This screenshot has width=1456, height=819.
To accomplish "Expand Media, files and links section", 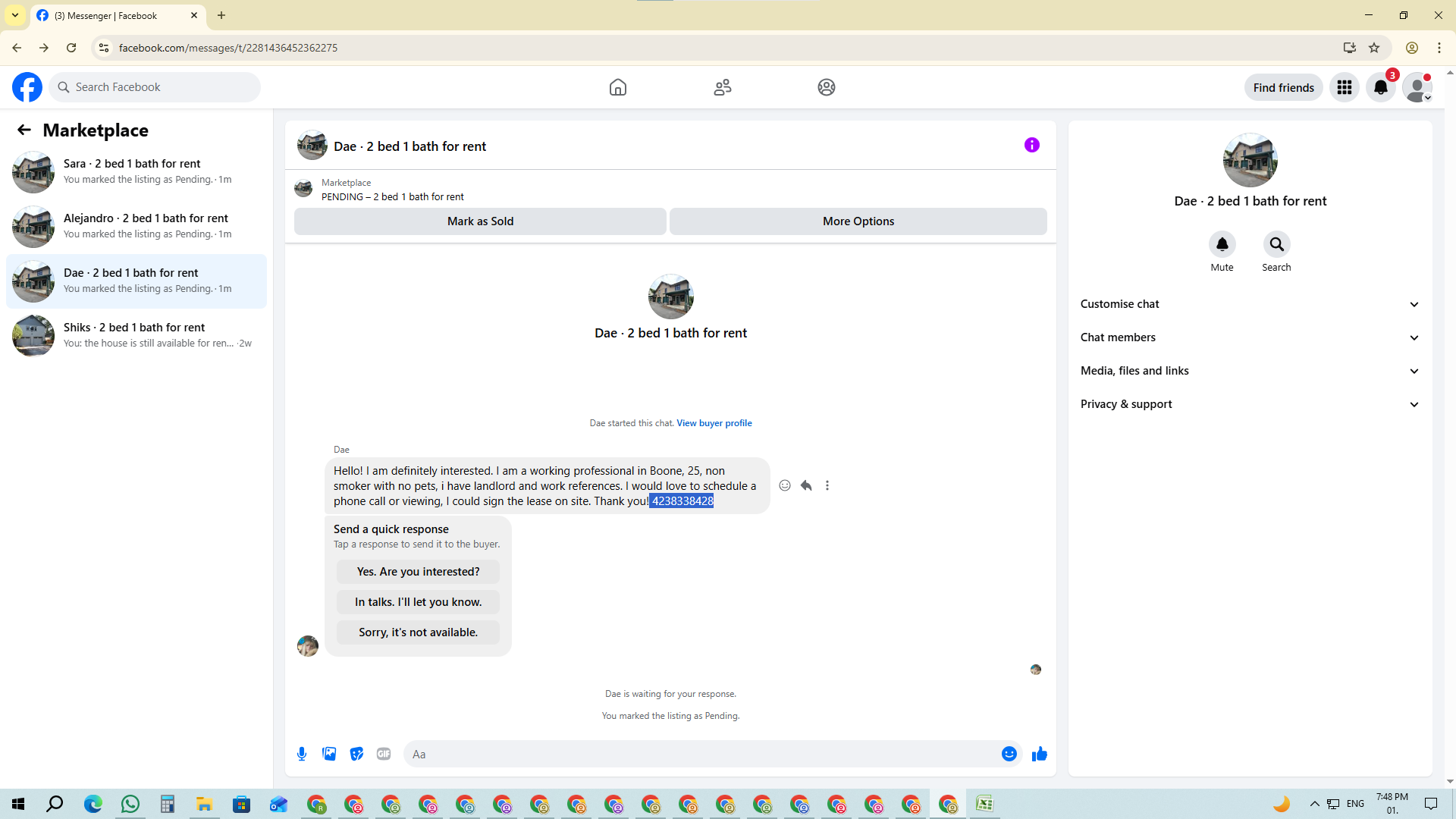I will [x=1250, y=371].
